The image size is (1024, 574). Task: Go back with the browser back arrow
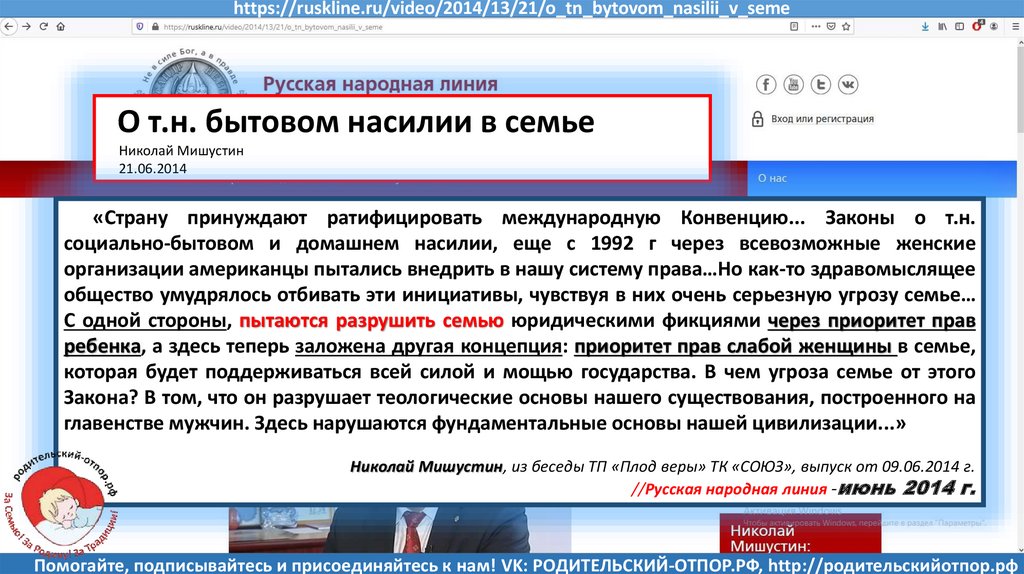(8, 27)
